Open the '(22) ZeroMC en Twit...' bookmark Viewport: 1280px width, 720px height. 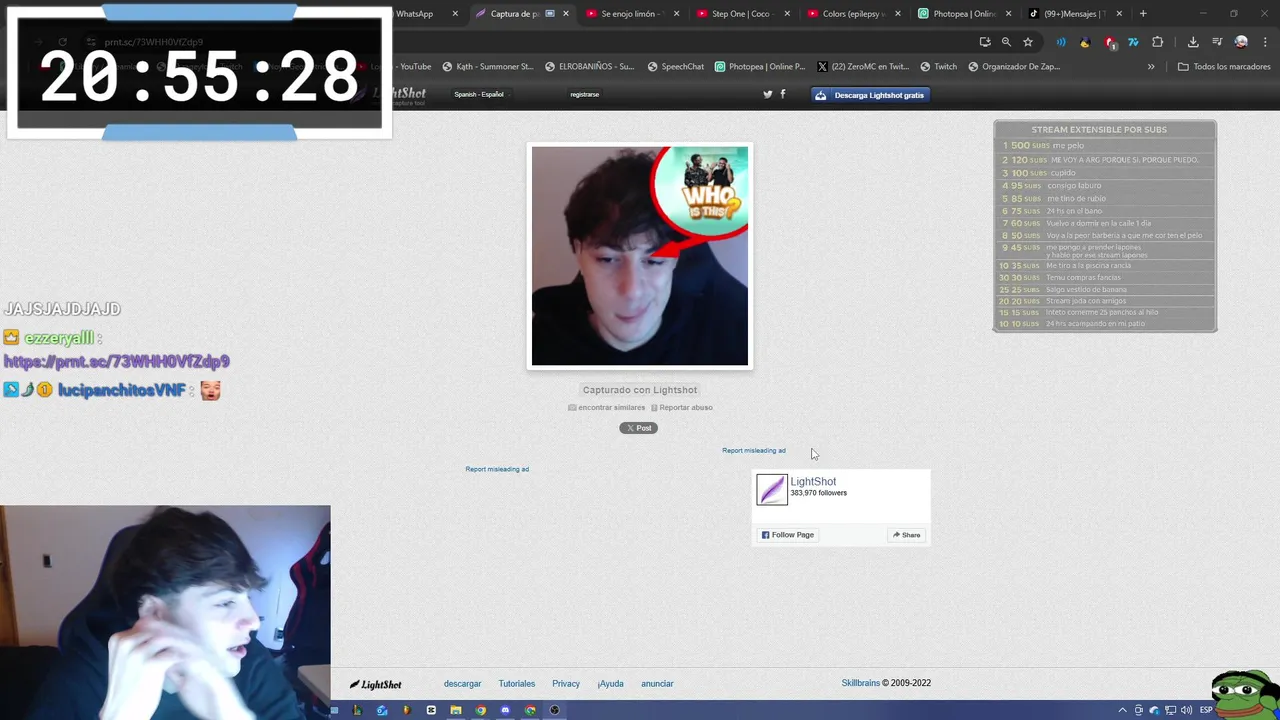coord(863,67)
